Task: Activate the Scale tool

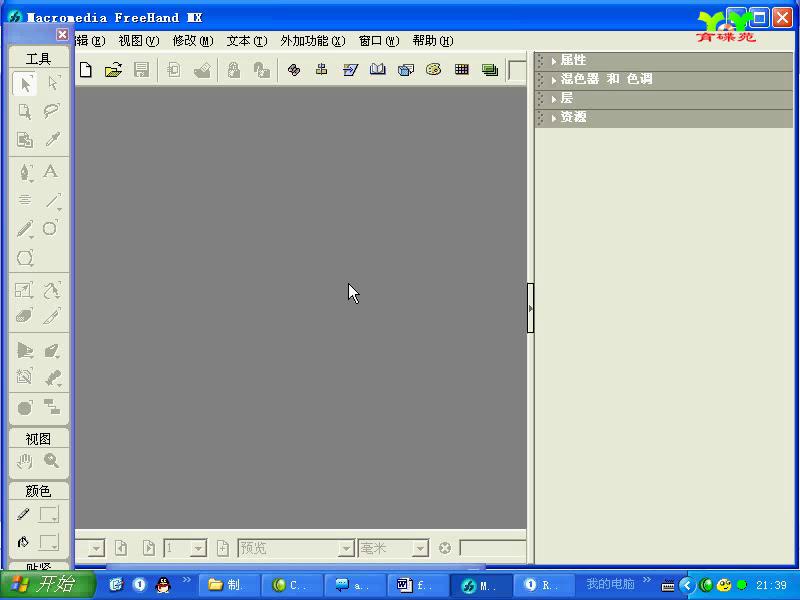Action: 24,290
